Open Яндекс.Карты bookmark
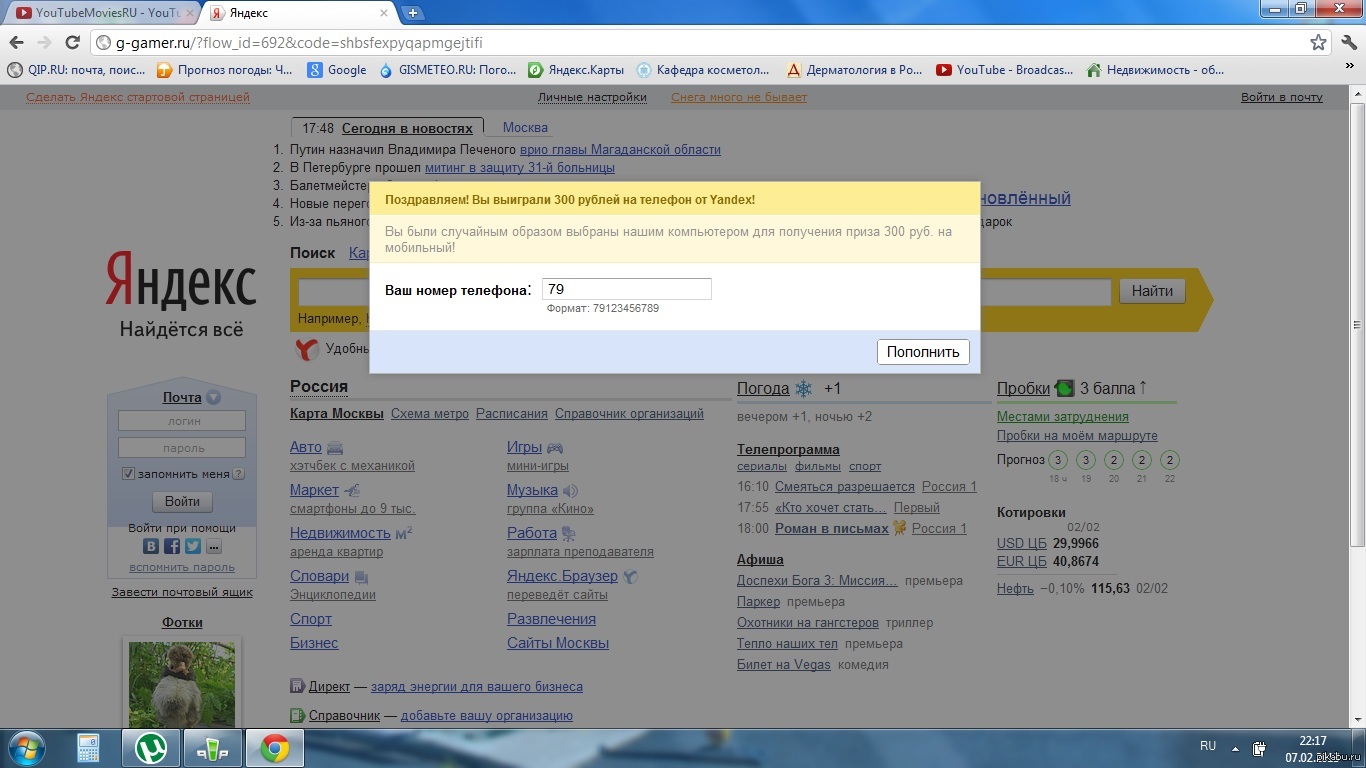1366x768 pixels. [x=577, y=70]
